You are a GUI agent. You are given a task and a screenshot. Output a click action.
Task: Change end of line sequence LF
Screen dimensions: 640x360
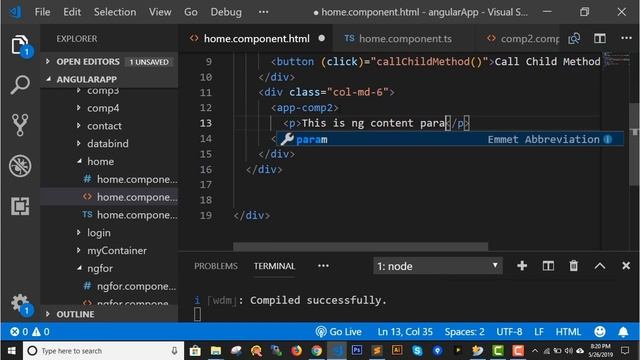tap(539, 331)
